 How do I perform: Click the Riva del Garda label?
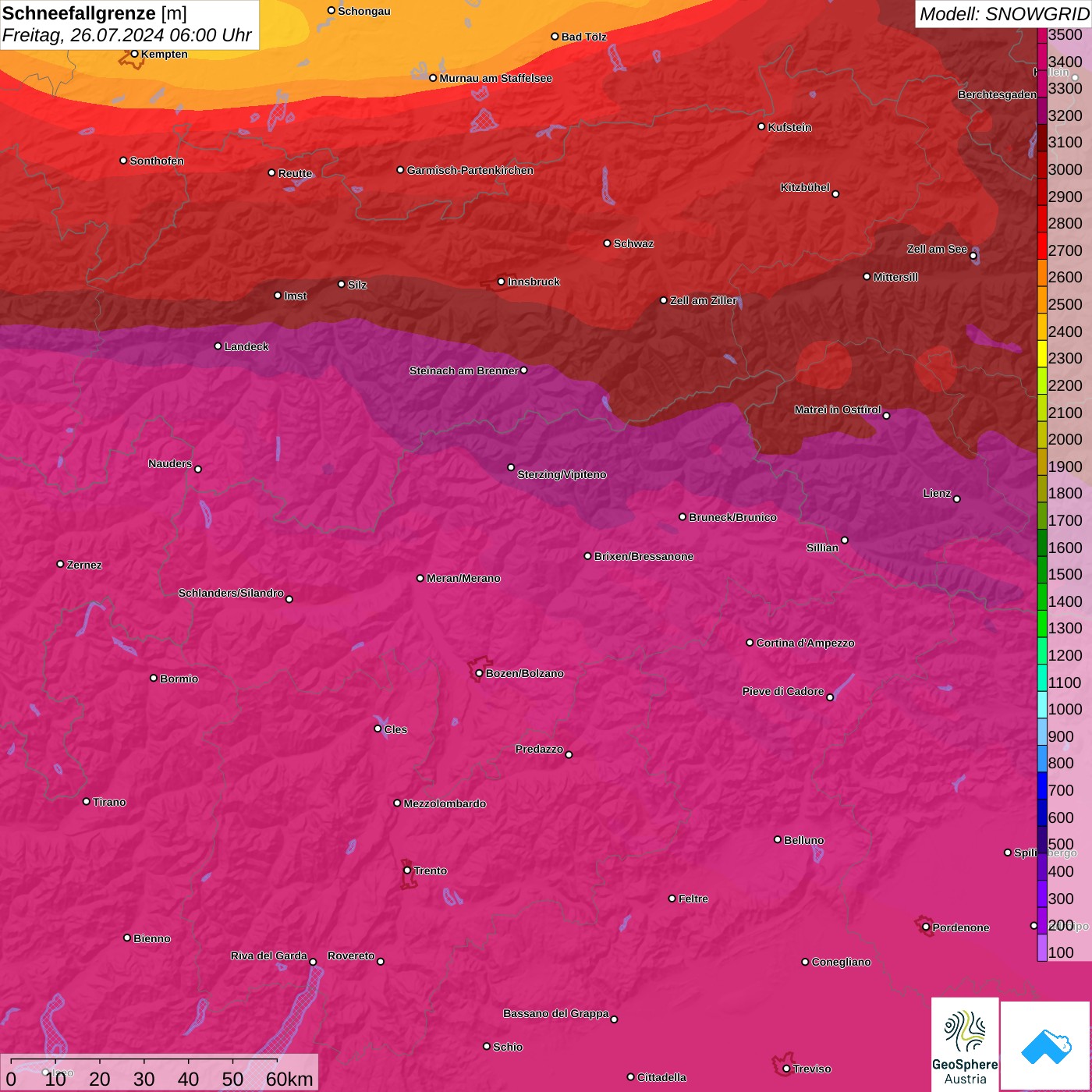pyautogui.click(x=269, y=955)
